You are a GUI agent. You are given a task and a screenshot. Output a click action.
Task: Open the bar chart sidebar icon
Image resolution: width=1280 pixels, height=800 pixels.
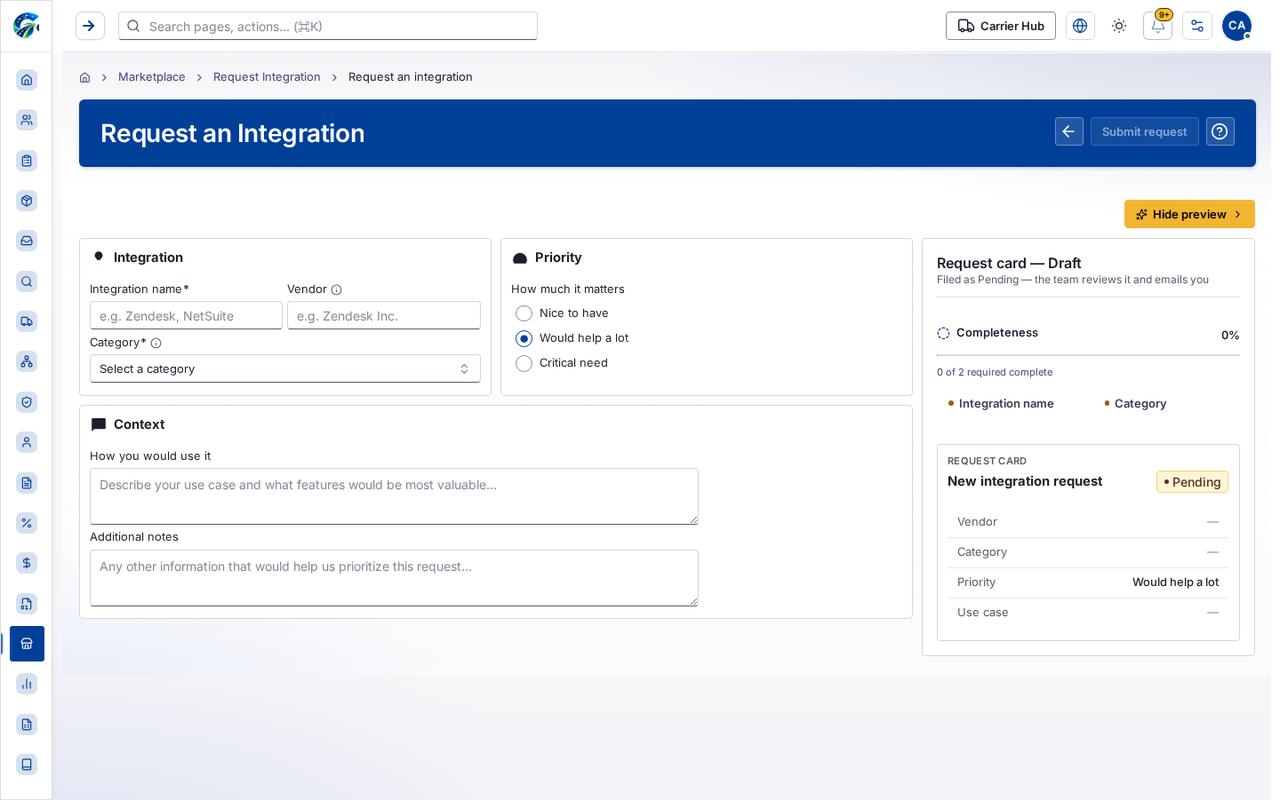(x=27, y=684)
